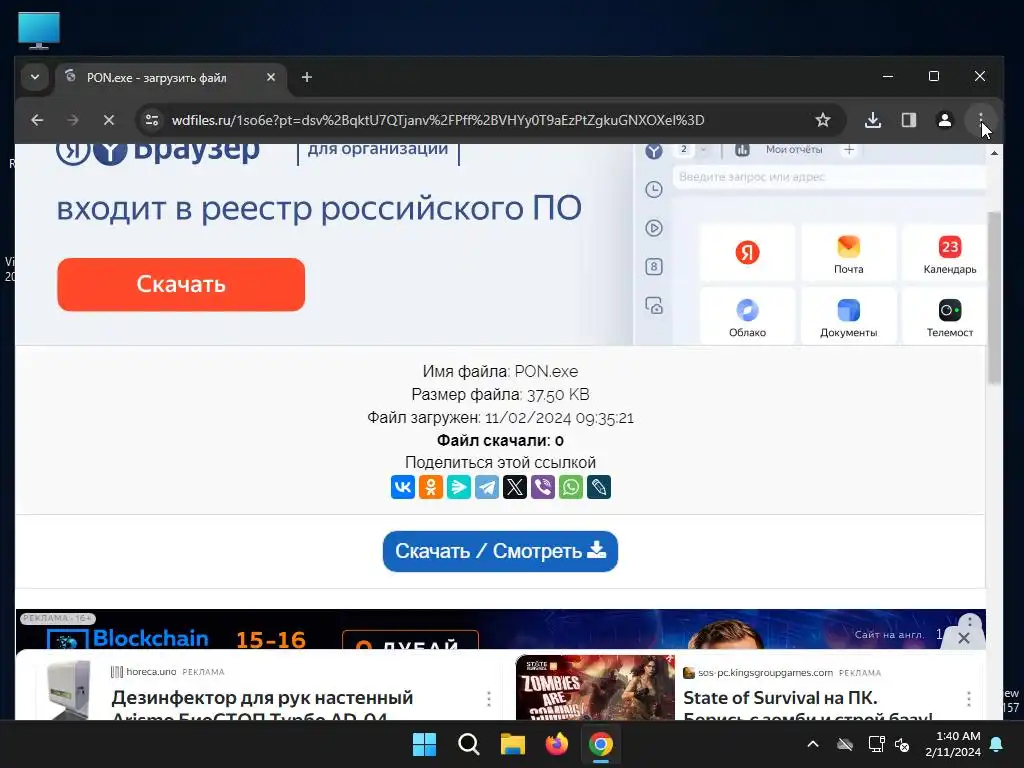Click the Zombies game ad thumbnail

(x=595, y=688)
